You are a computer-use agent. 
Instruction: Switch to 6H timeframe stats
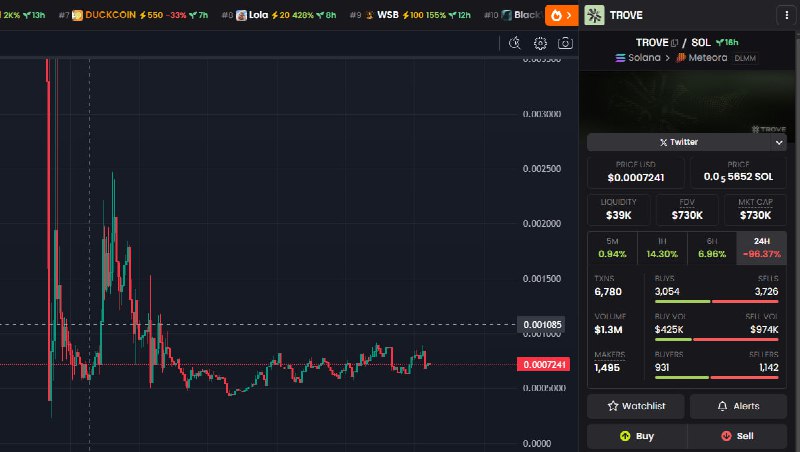click(x=712, y=248)
